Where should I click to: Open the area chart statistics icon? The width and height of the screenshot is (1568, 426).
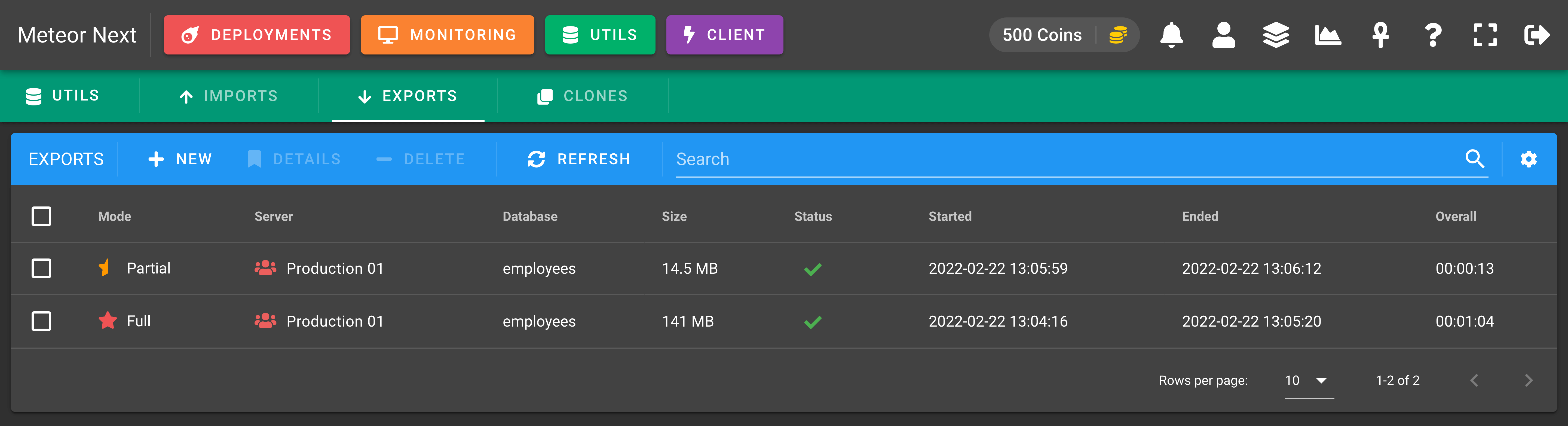[x=1328, y=35]
